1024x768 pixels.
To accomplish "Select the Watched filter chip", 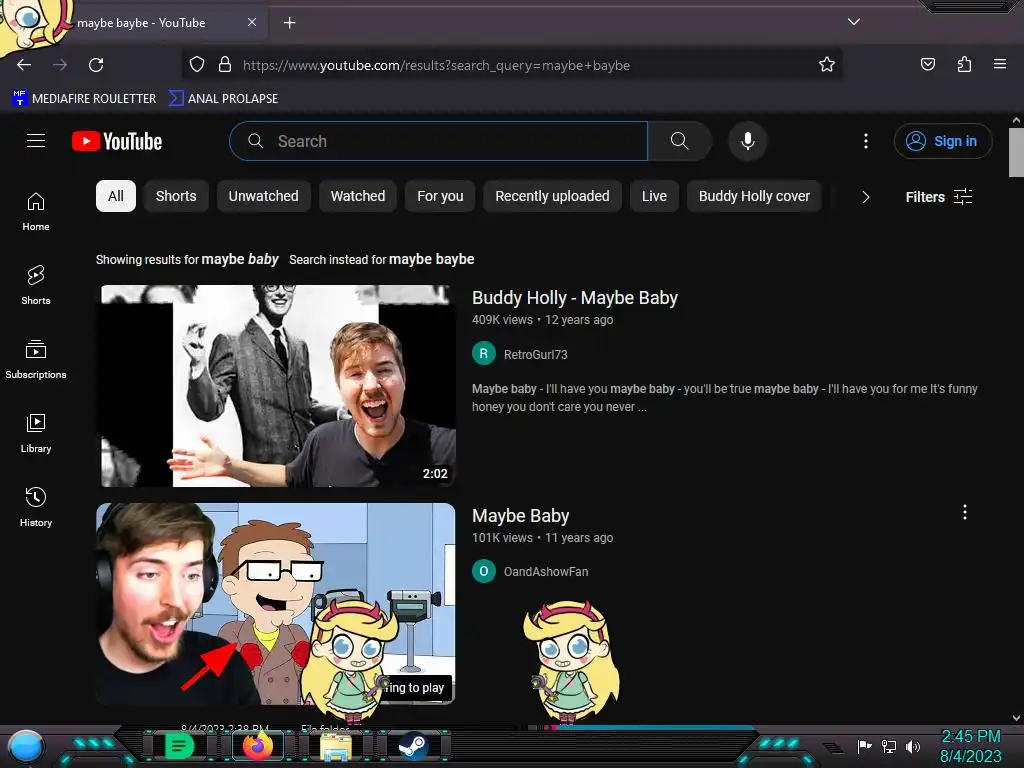I will tap(358, 196).
